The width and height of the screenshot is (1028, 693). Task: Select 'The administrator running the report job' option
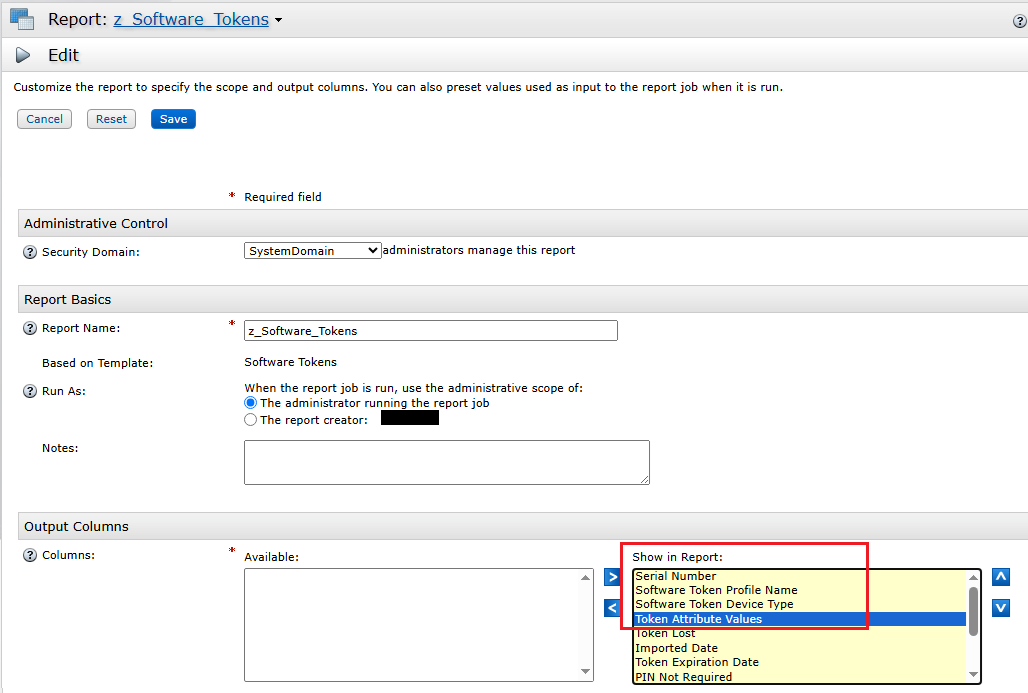pyautogui.click(x=250, y=403)
